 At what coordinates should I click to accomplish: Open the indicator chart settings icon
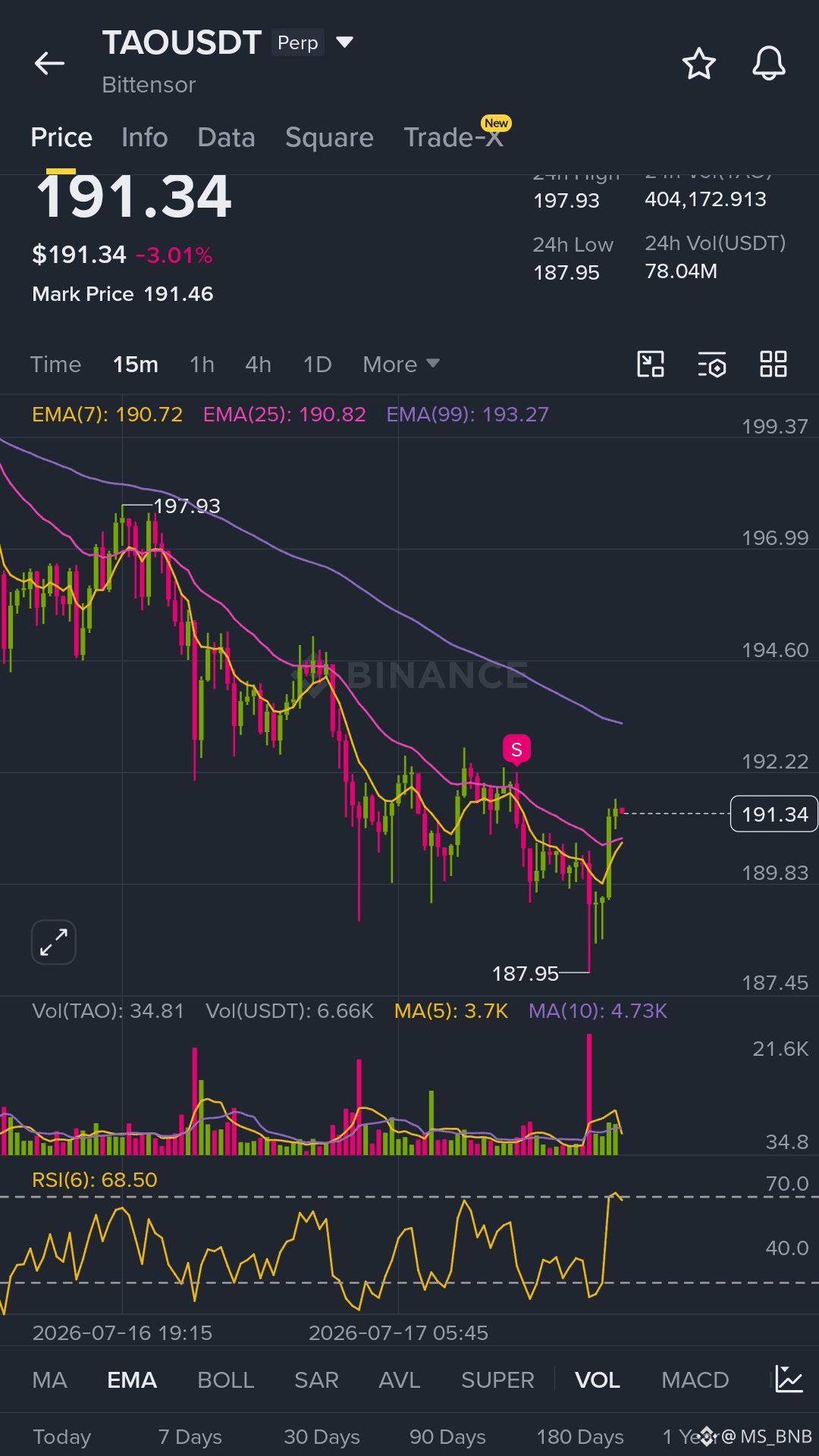click(789, 1379)
